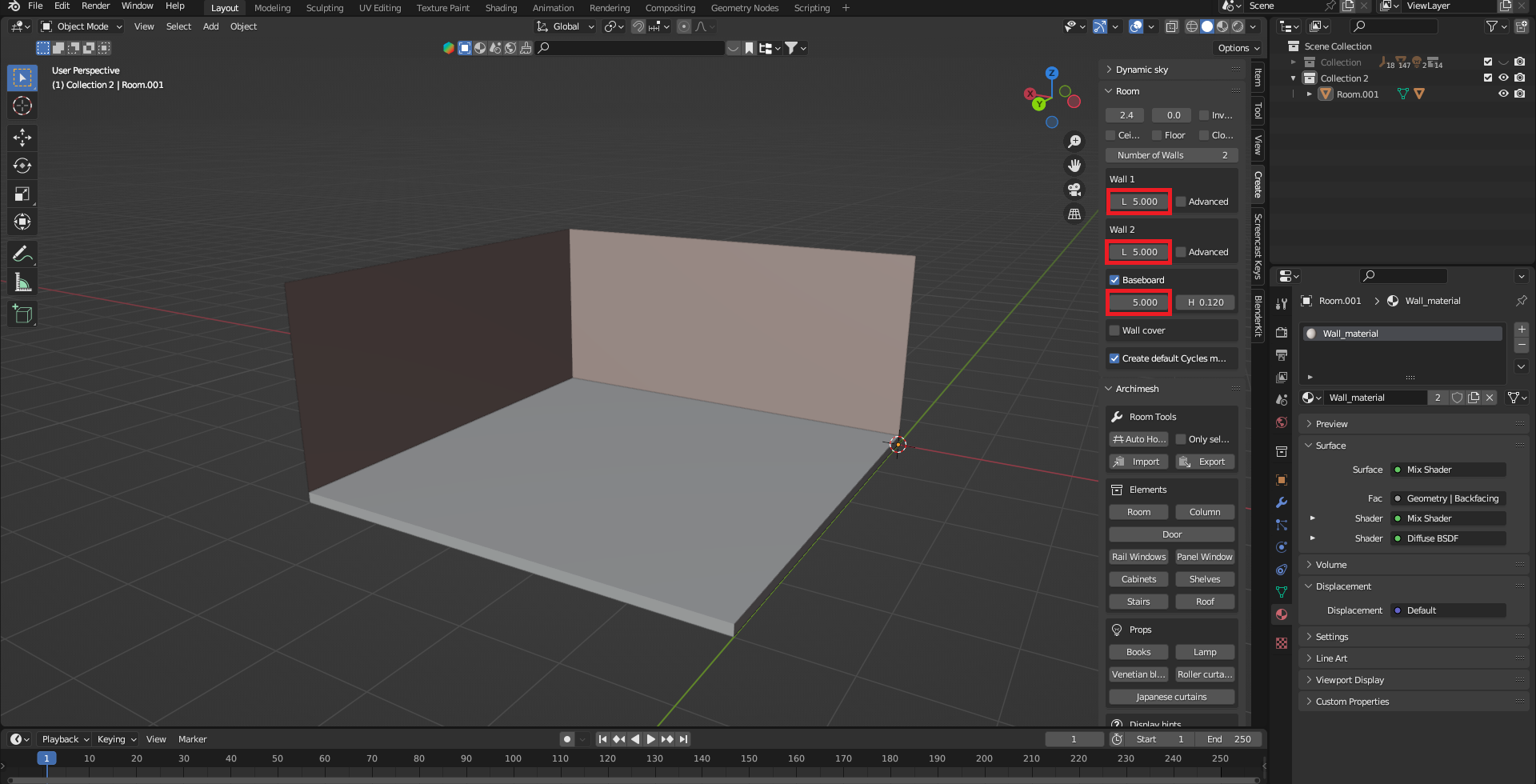Image resolution: width=1536 pixels, height=784 pixels.
Task: Click the Stairs button
Action: click(x=1138, y=602)
